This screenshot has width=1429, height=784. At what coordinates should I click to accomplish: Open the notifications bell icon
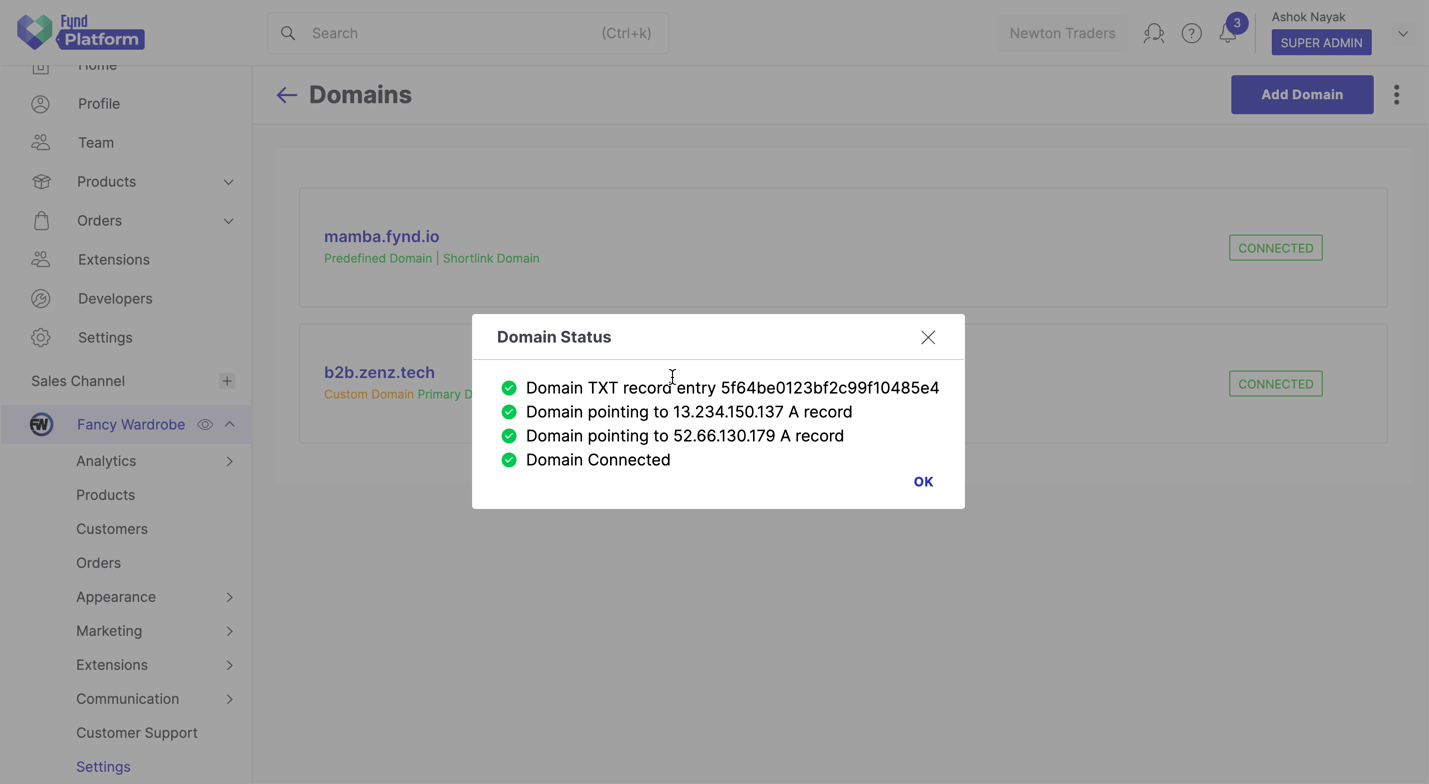(x=1228, y=33)
